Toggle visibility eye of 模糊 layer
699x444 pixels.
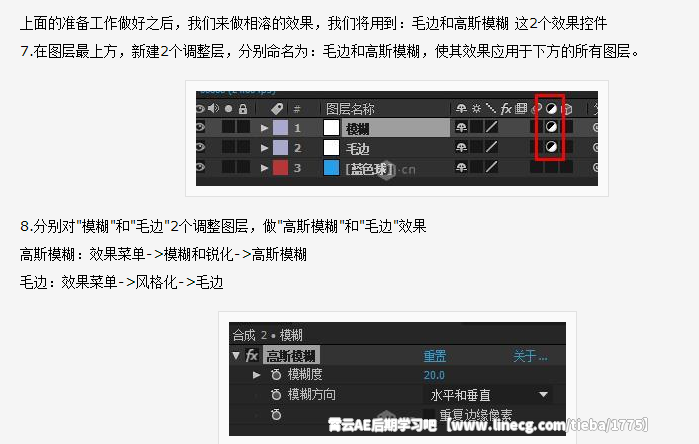click(x=200, y=127)
